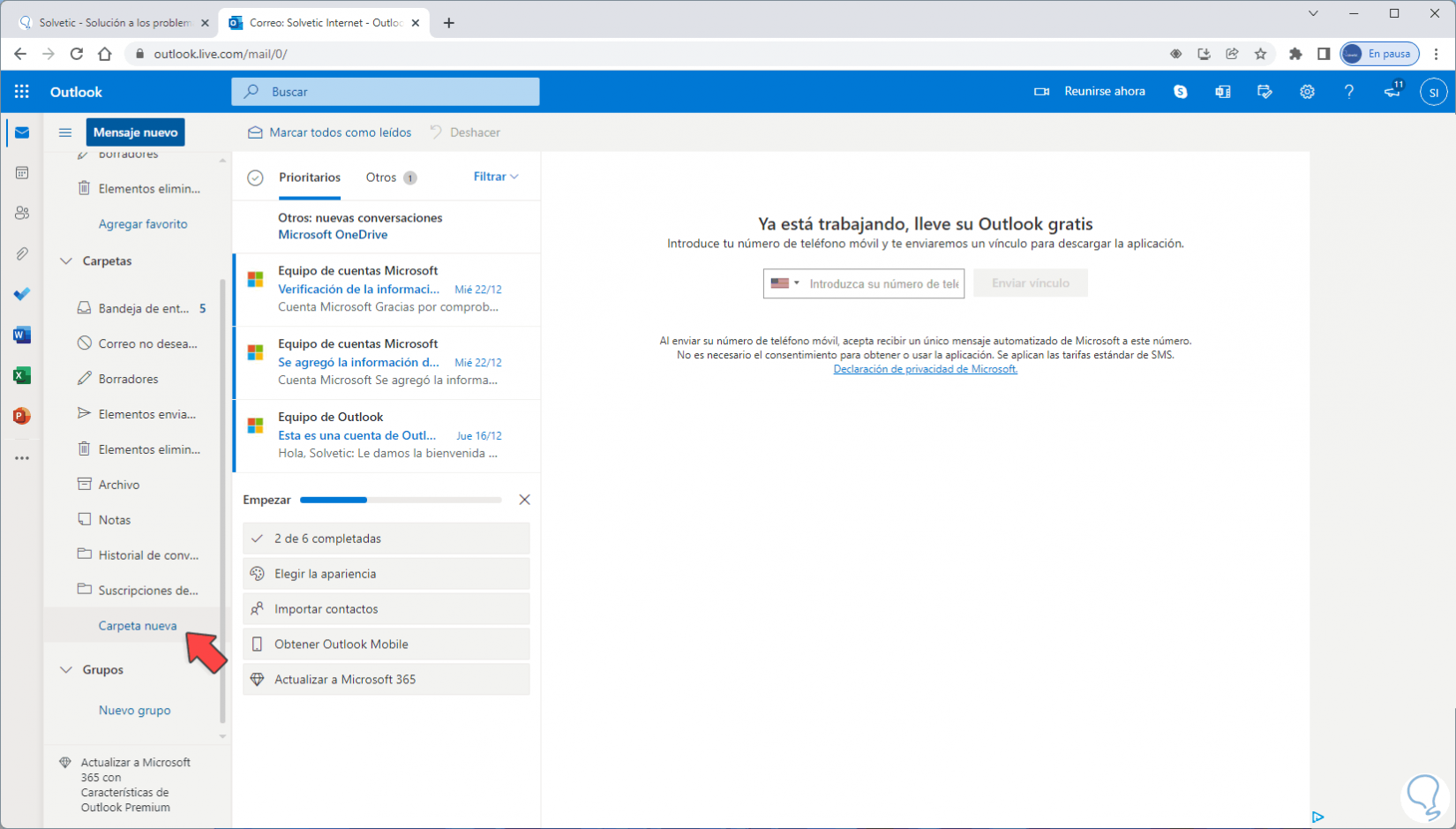Image resolution: width=1456 pixels, height=829 pixels.
Task: Switch to the Prioritarios tab
Action: tap(310, 177)
